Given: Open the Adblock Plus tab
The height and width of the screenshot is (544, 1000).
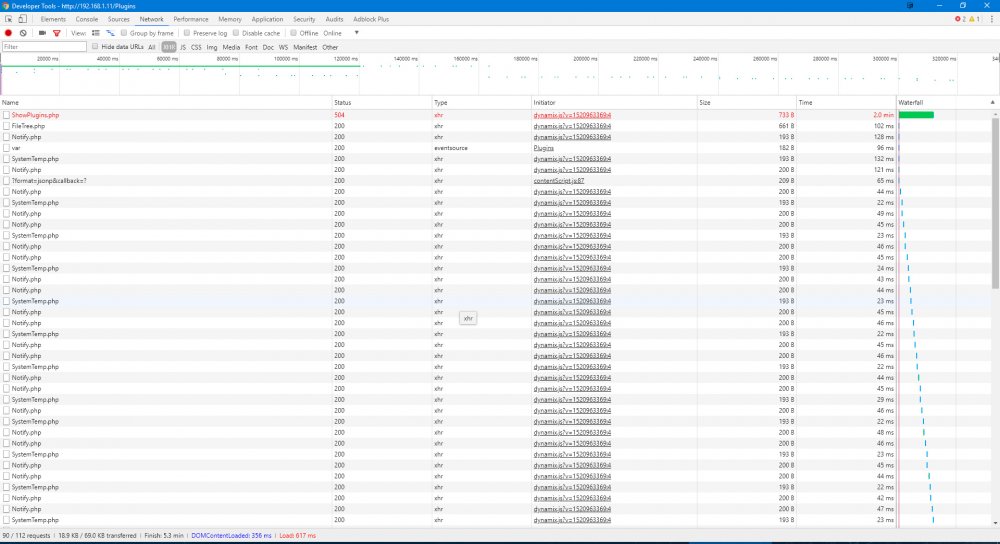Looking at the screenshot, I should (x=371, y=19).
